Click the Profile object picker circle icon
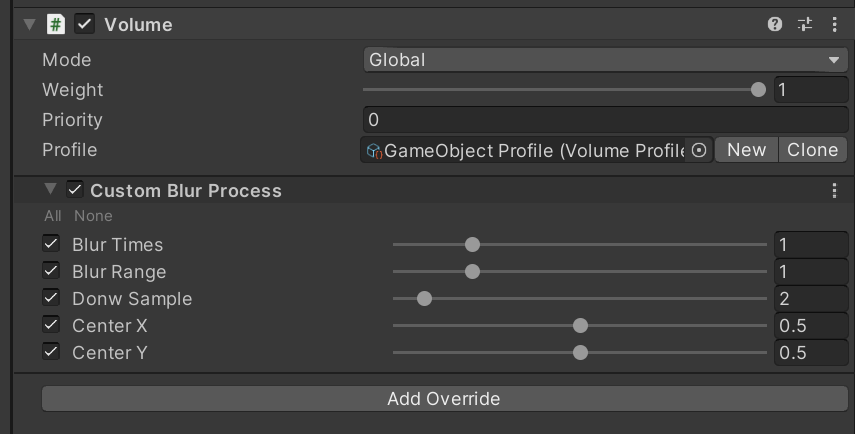Screen dimensions: 855x434 coord(699,150)
